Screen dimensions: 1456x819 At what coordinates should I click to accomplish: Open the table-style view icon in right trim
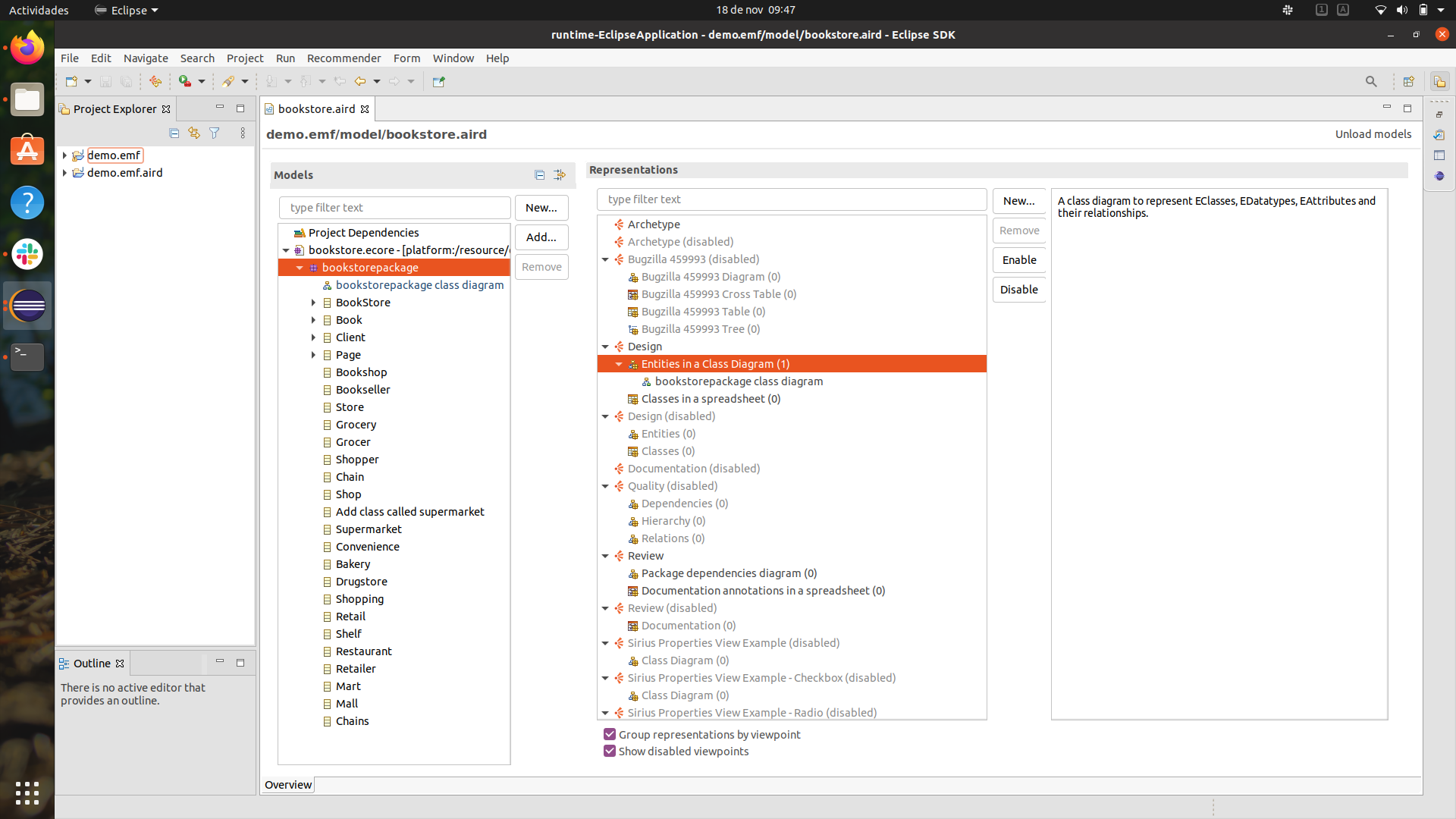click(x=1439, y=155)
